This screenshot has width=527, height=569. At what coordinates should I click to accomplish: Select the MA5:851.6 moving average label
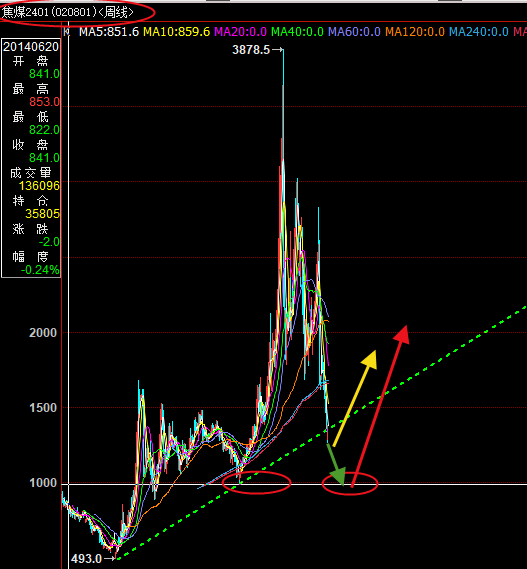point(109,32)
